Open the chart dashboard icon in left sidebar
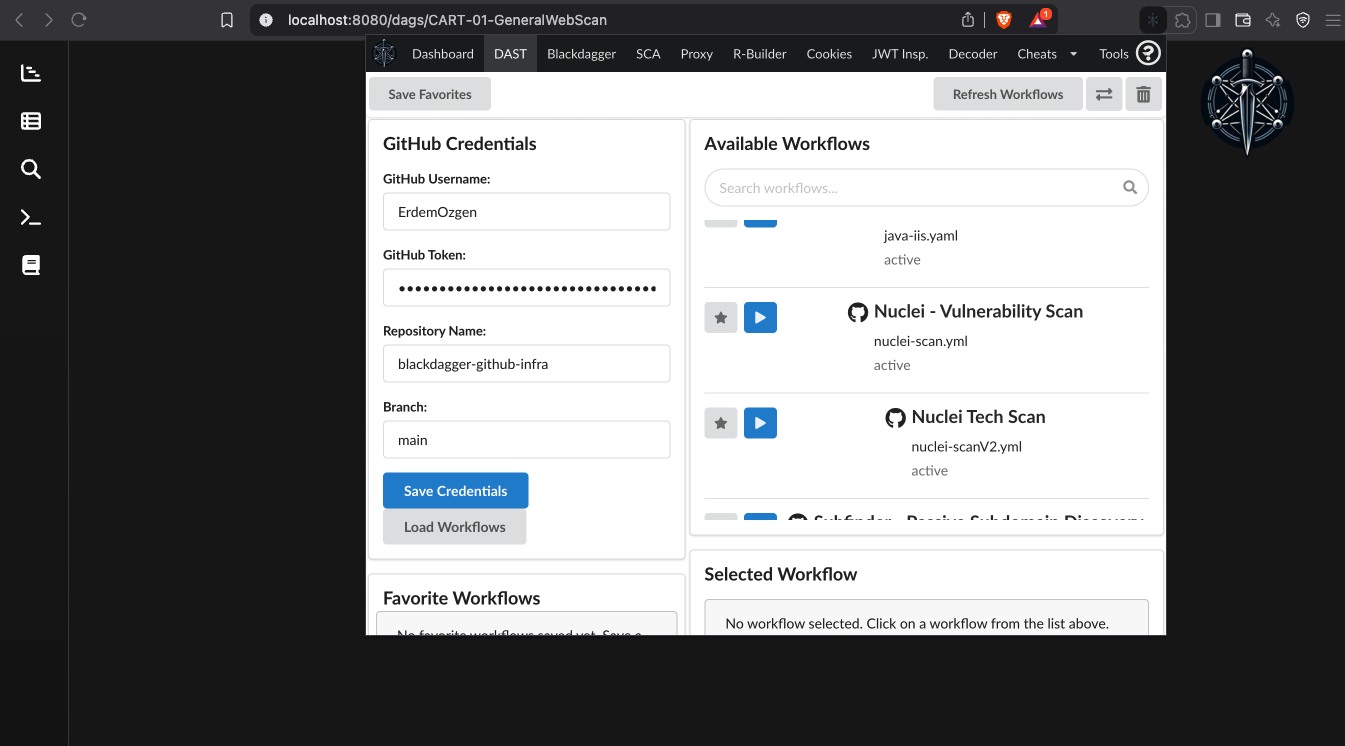This screenshot has width=1345, height=746. tap(31, 73)
